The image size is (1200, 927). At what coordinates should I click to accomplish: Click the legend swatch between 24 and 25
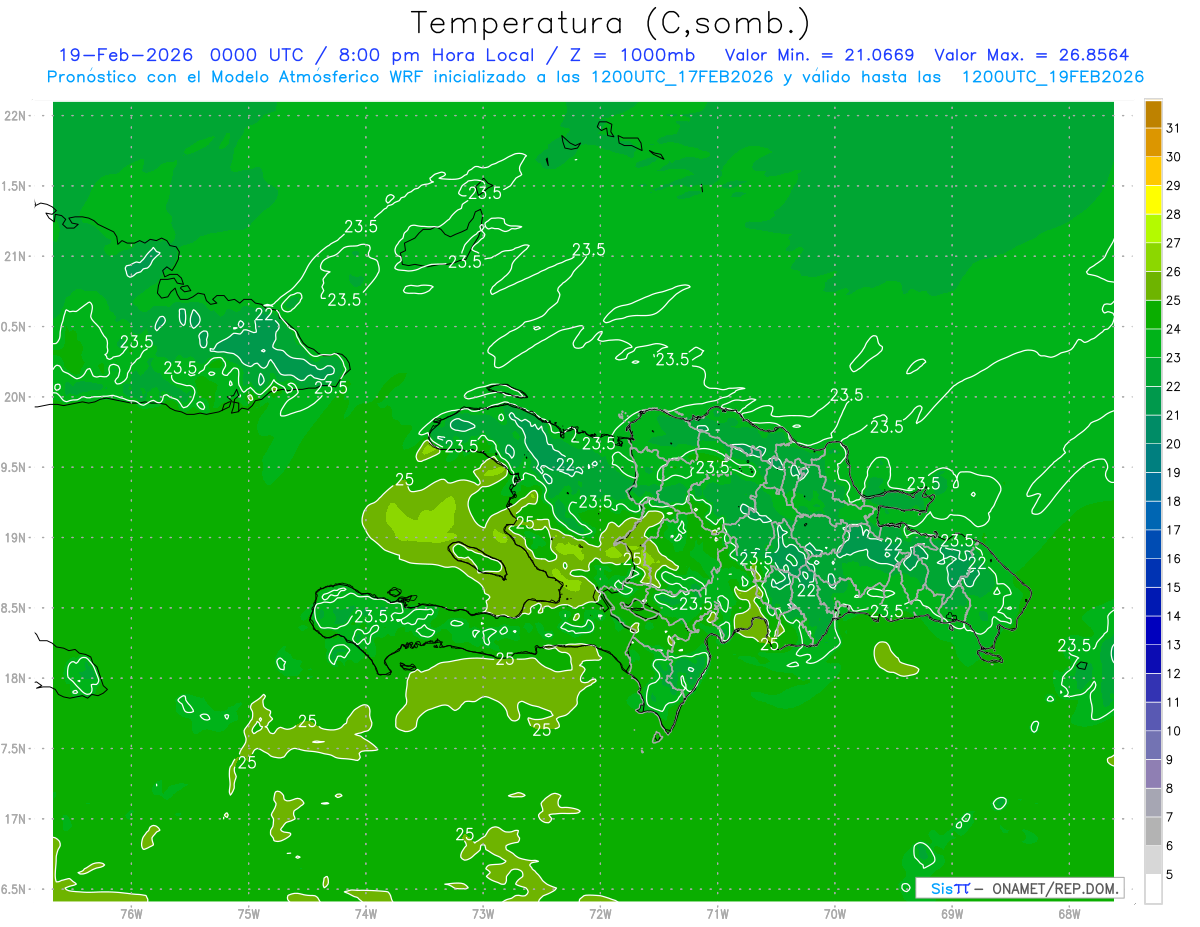pos(1153,315)
